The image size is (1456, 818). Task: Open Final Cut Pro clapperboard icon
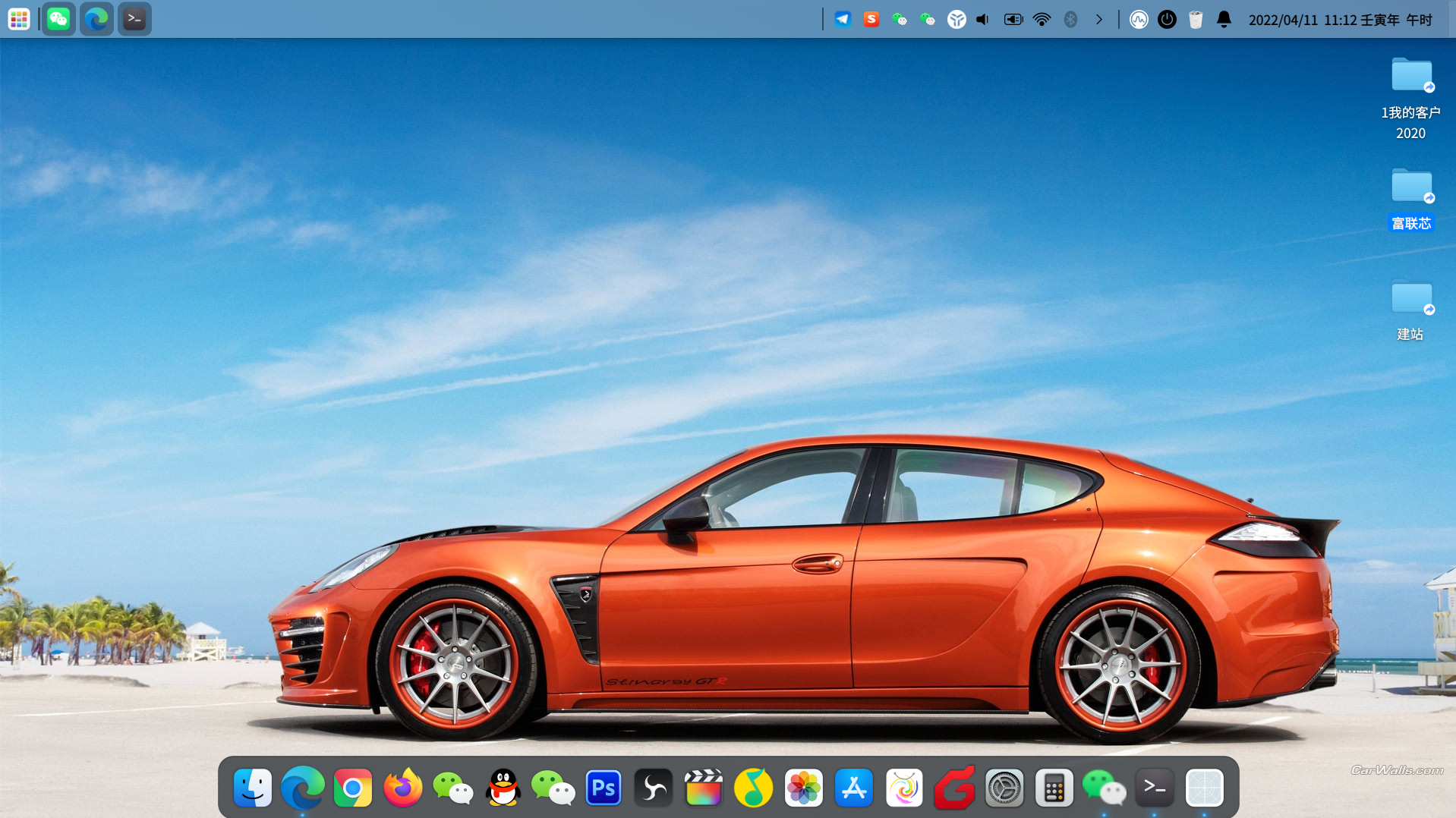tap(703, 788)
